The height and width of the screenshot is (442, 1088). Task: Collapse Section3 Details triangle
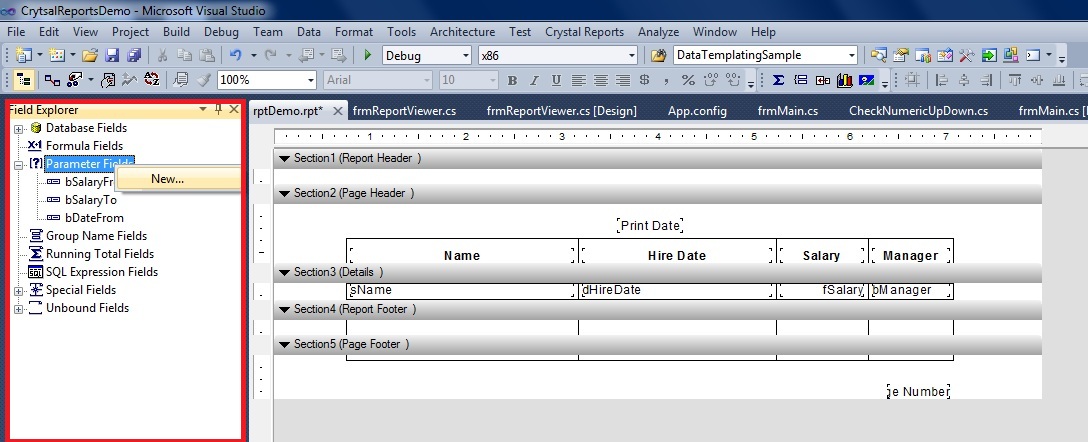tap(284, 273)
